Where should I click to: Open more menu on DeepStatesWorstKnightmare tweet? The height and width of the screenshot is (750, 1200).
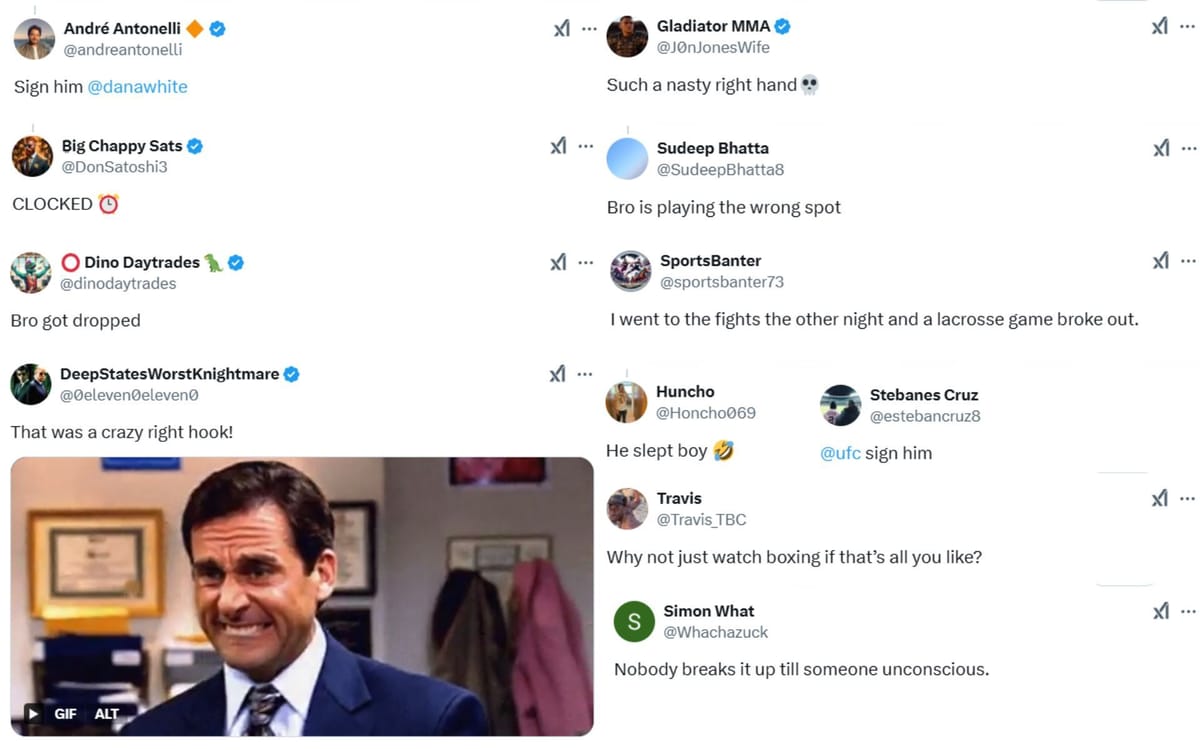(x=586, y=374)
